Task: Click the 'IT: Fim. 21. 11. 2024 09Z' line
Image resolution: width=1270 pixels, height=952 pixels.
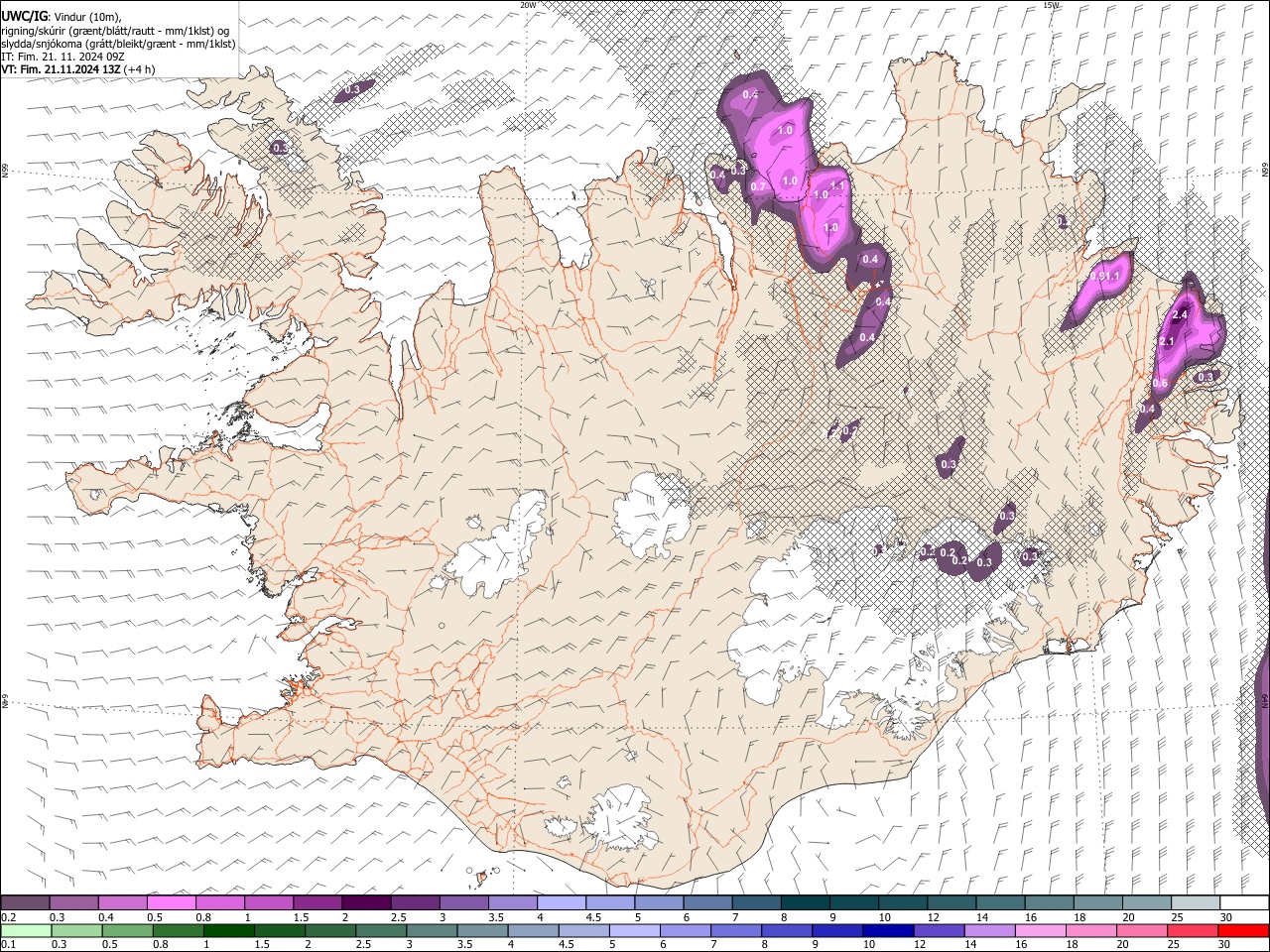Action: point(62,57)
